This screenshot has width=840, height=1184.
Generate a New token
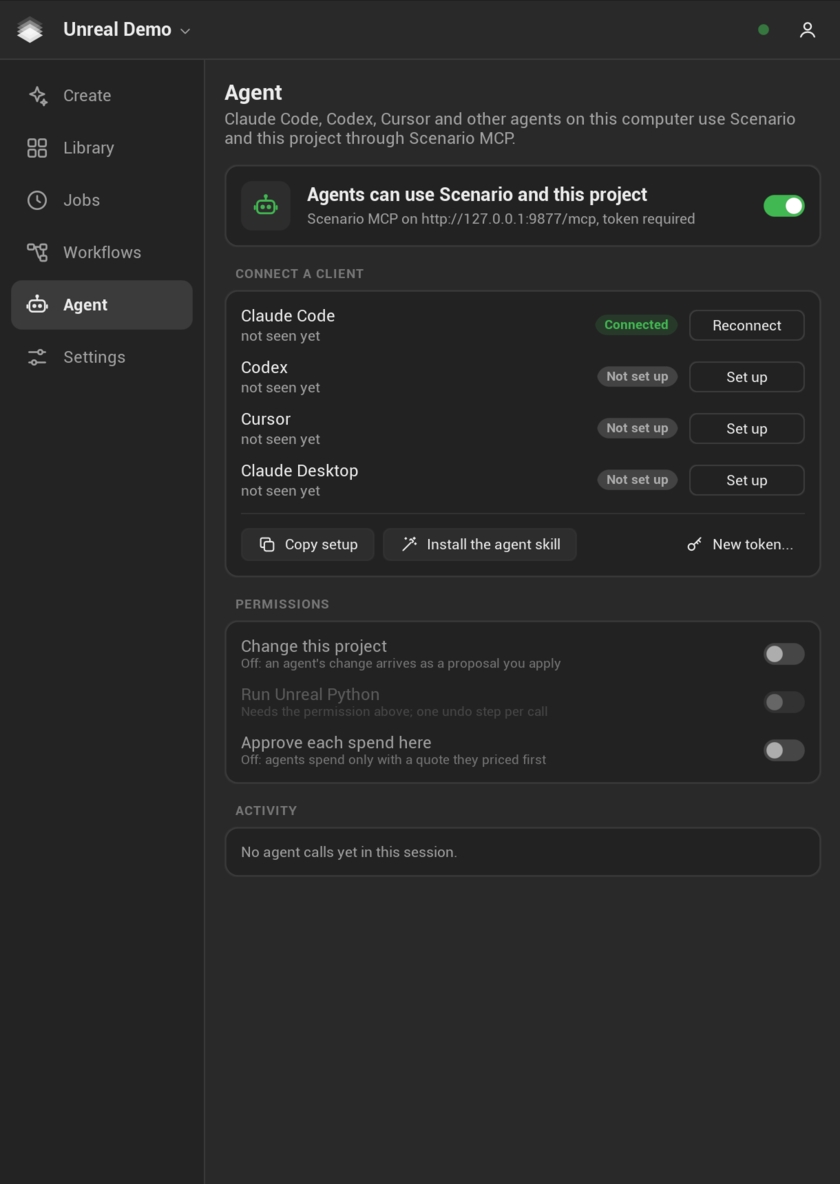coord(740,544)
